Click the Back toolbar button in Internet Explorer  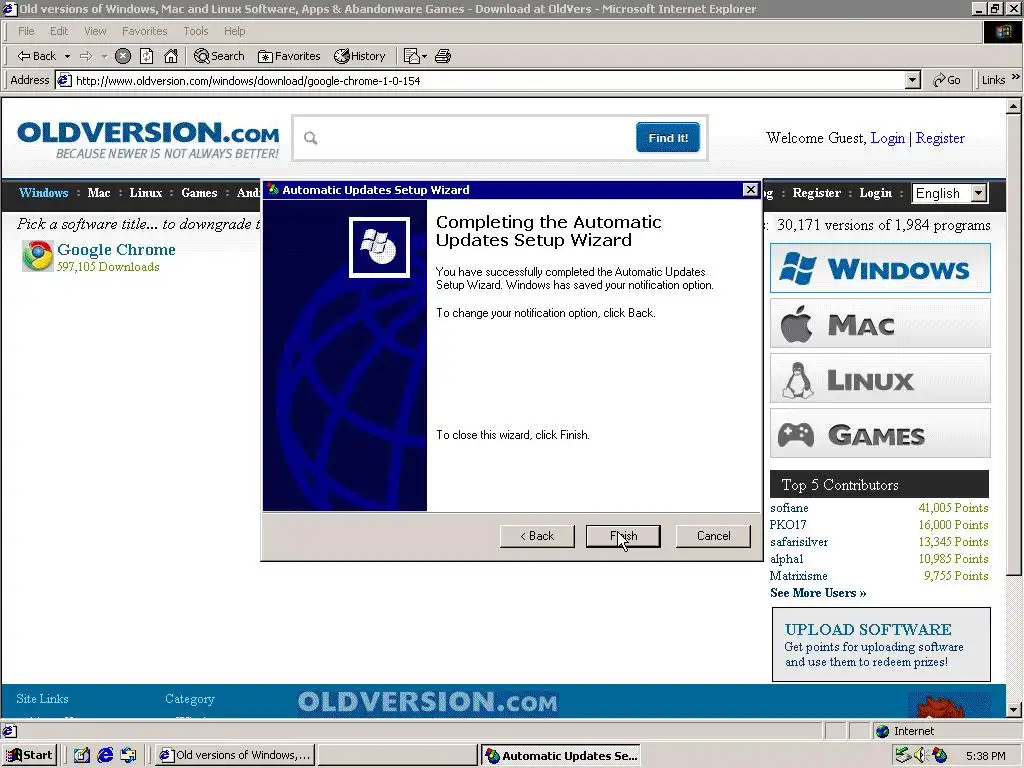click(x=37, y=56)
